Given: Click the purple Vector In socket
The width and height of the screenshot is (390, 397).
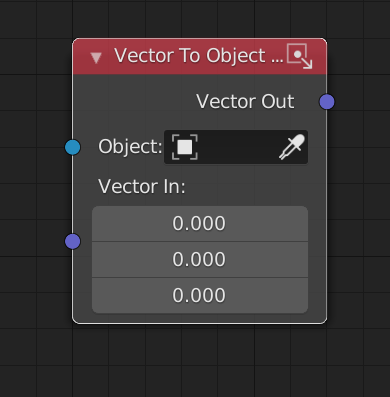Looking at the screenshot, I should (x=73, y=241).
